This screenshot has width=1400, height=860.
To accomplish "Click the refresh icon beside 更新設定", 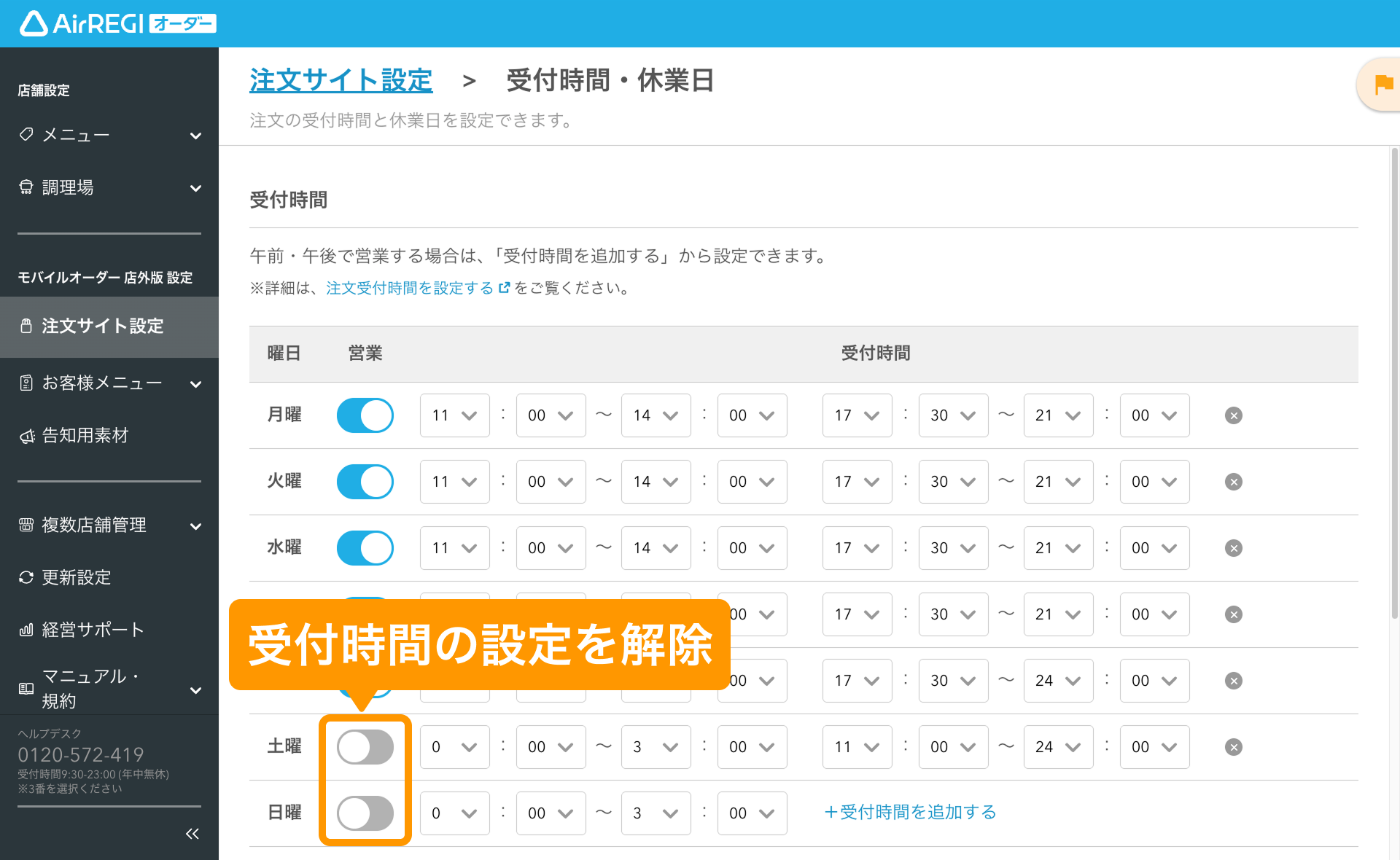I will coord(26,577).
